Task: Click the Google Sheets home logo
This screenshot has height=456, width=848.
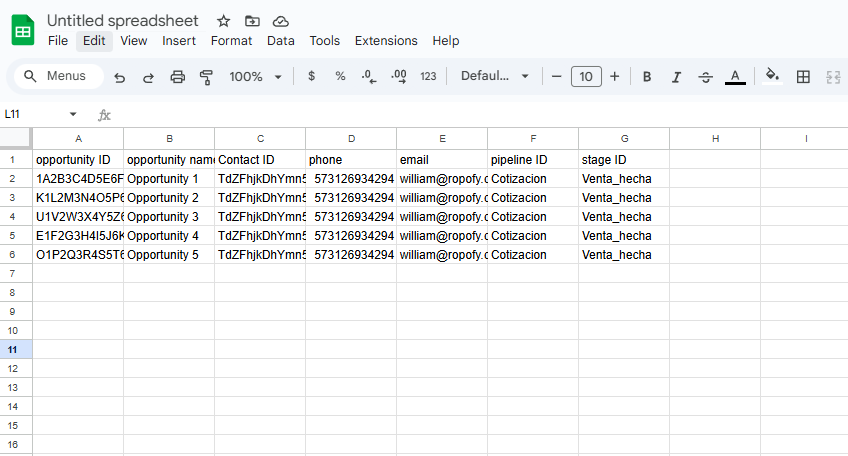Action: pyautogui.click(x=23, y=30)
